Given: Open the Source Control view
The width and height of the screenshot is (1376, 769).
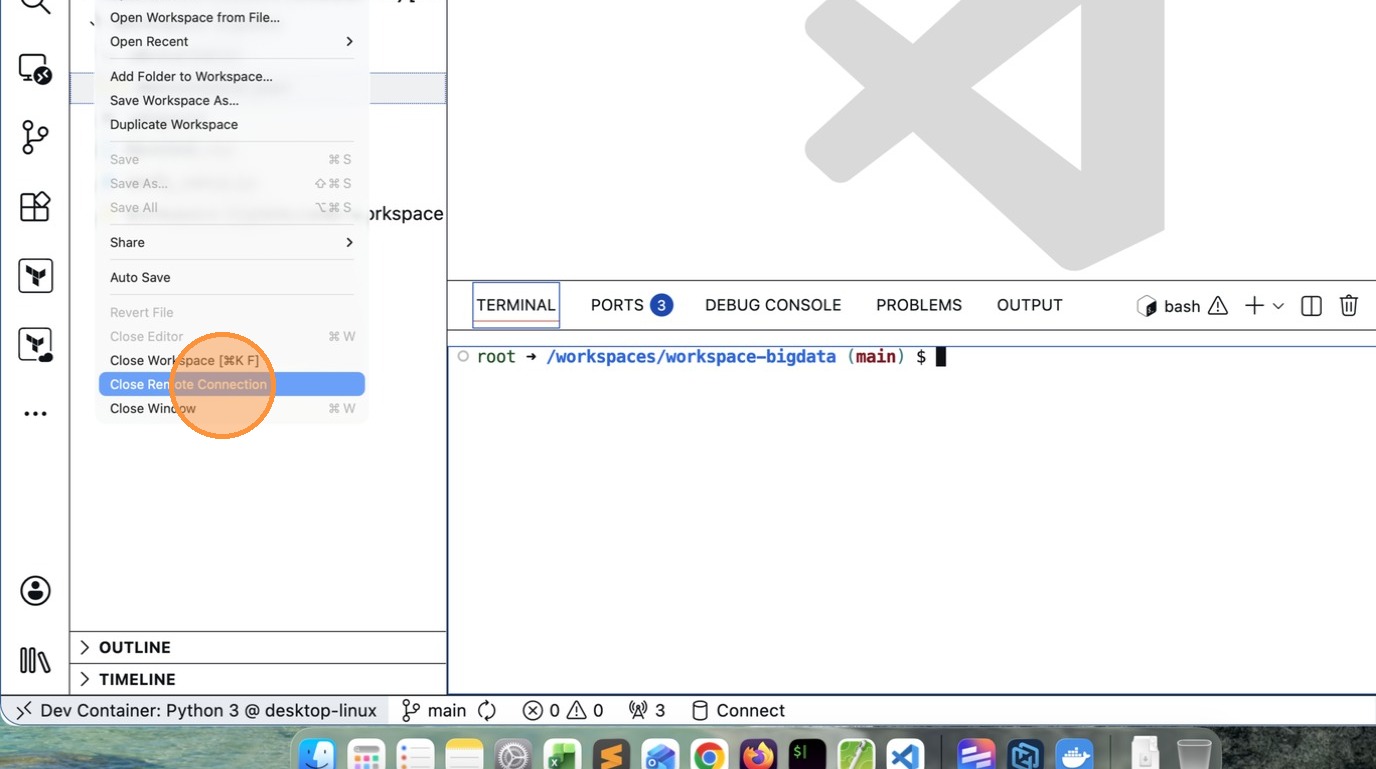Looking at the screenshot, I should pos(35,137).
